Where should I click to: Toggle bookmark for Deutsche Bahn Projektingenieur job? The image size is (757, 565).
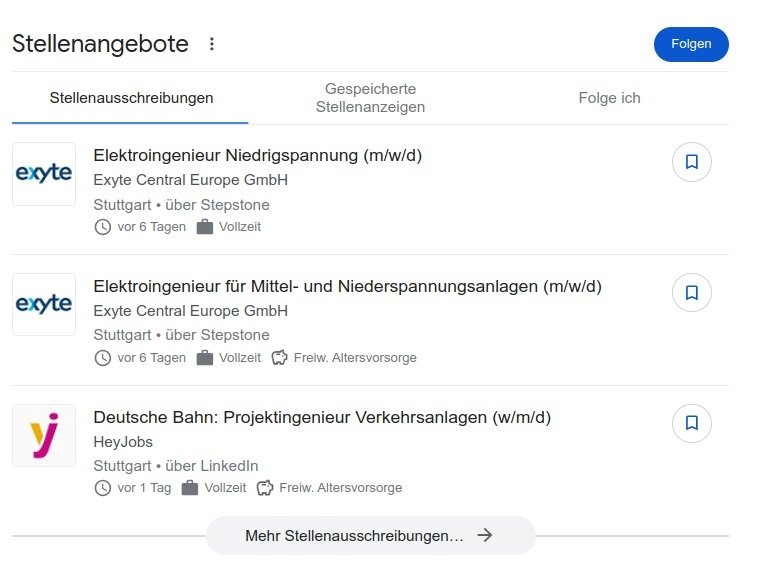pos(691,423)
